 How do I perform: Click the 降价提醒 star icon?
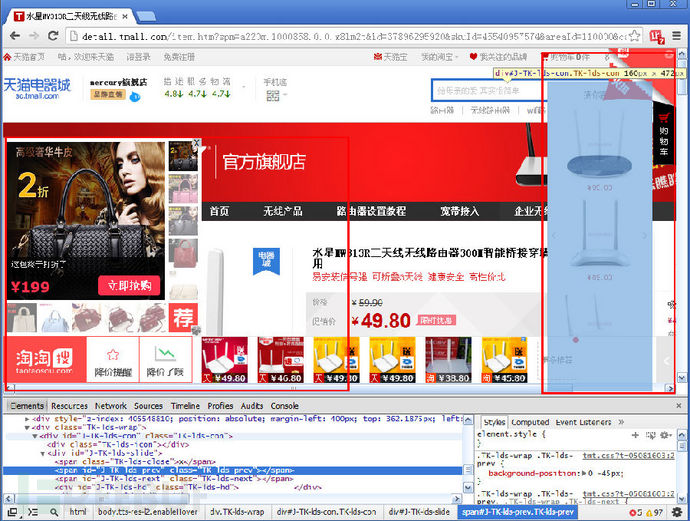(113, 354)
